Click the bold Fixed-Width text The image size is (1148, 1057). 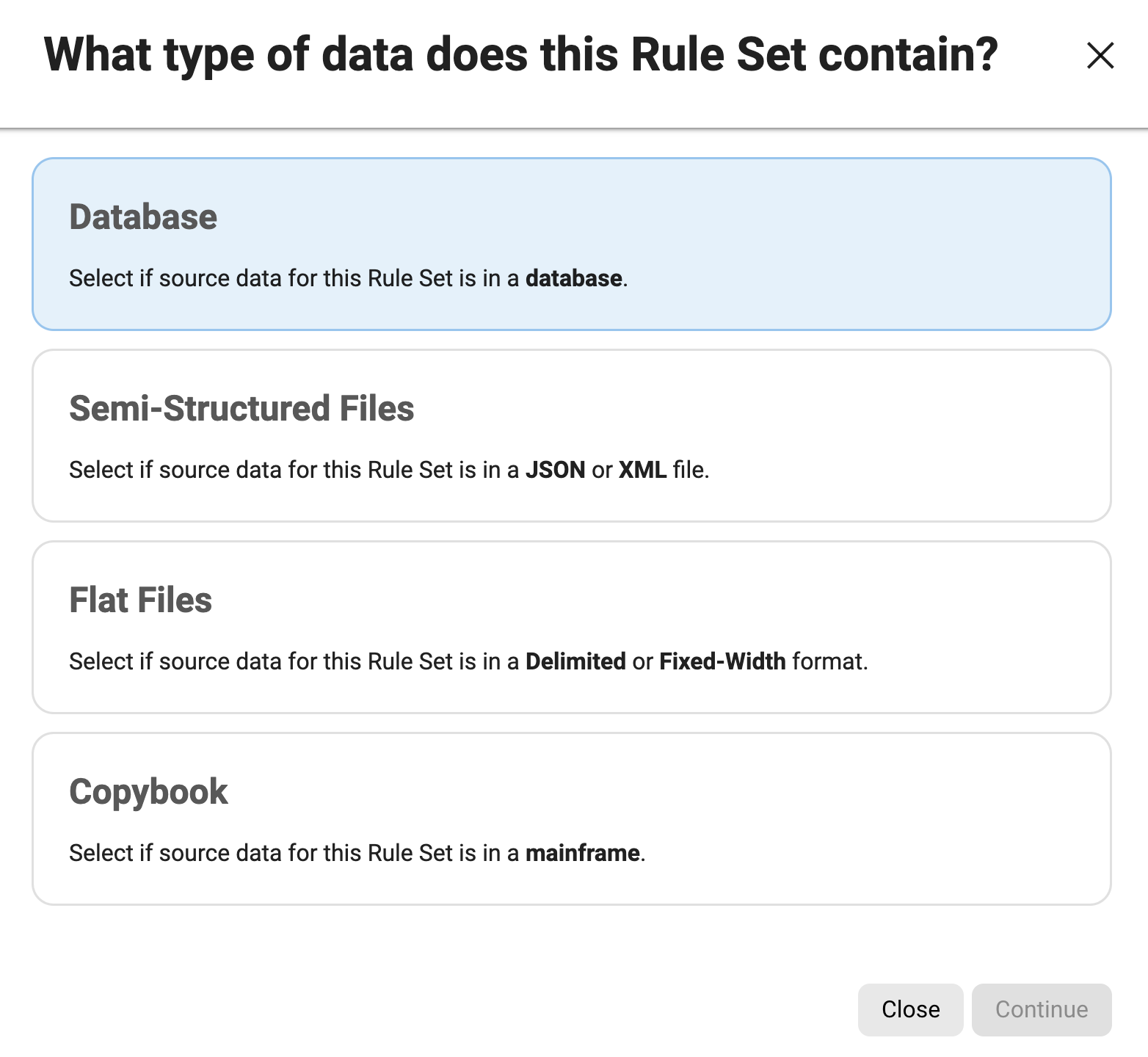coord(722,661)
